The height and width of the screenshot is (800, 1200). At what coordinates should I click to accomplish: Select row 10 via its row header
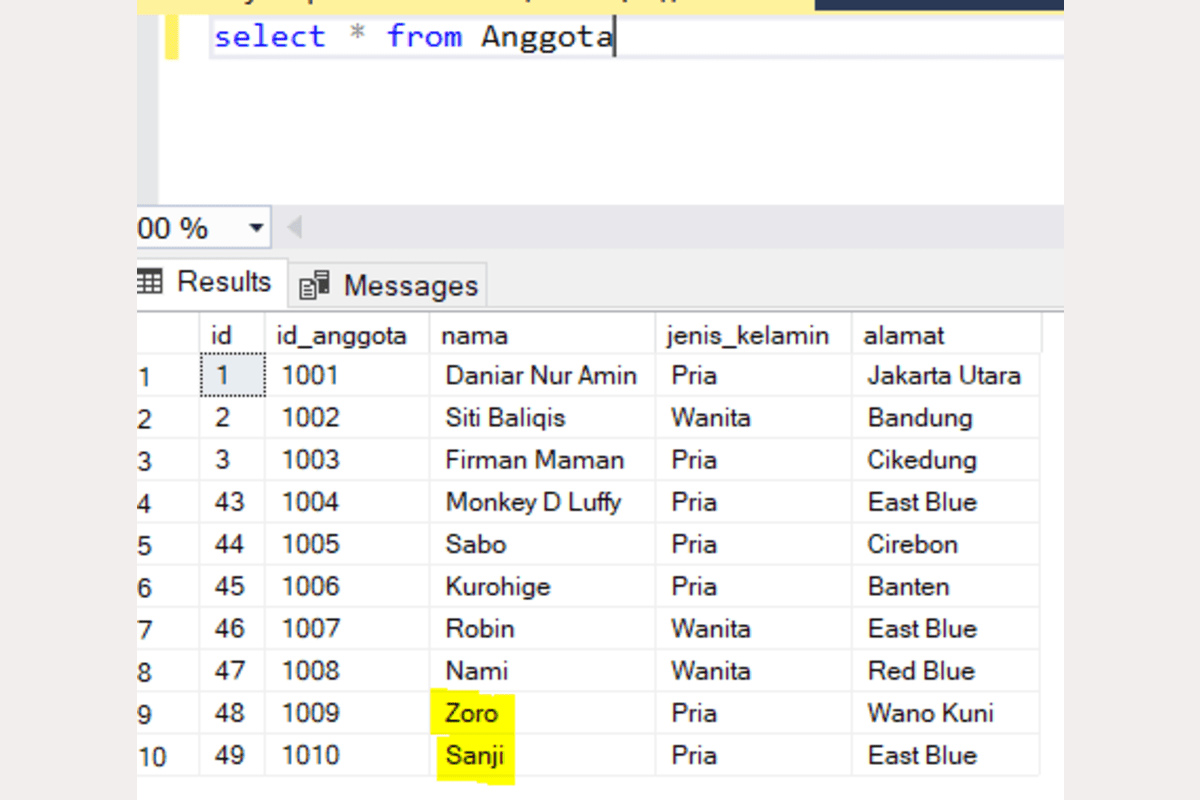154,757
